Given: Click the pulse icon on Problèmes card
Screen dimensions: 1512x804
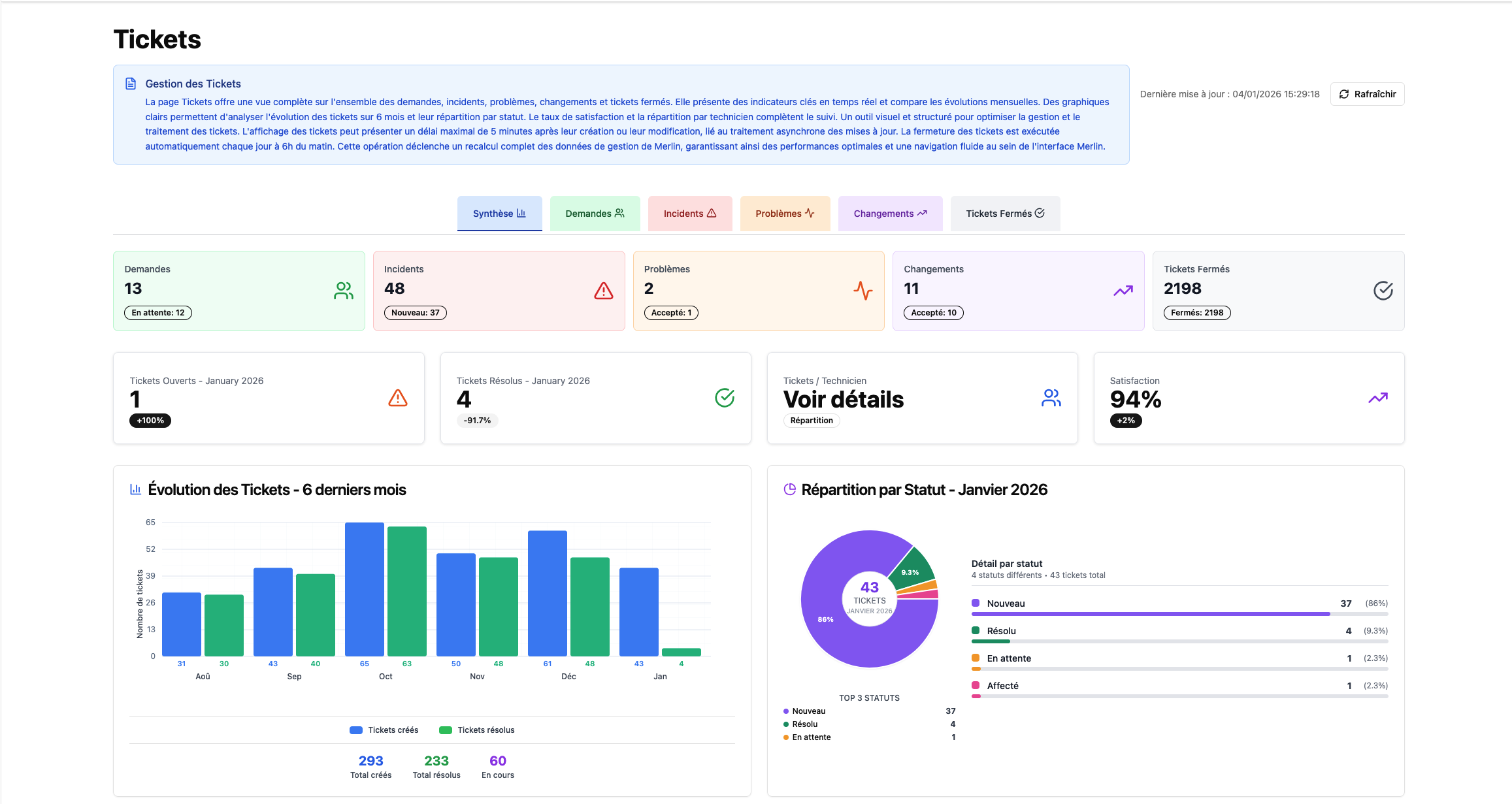Looking at the screenshot, I should pyautogui.click(x=863, y=291).
